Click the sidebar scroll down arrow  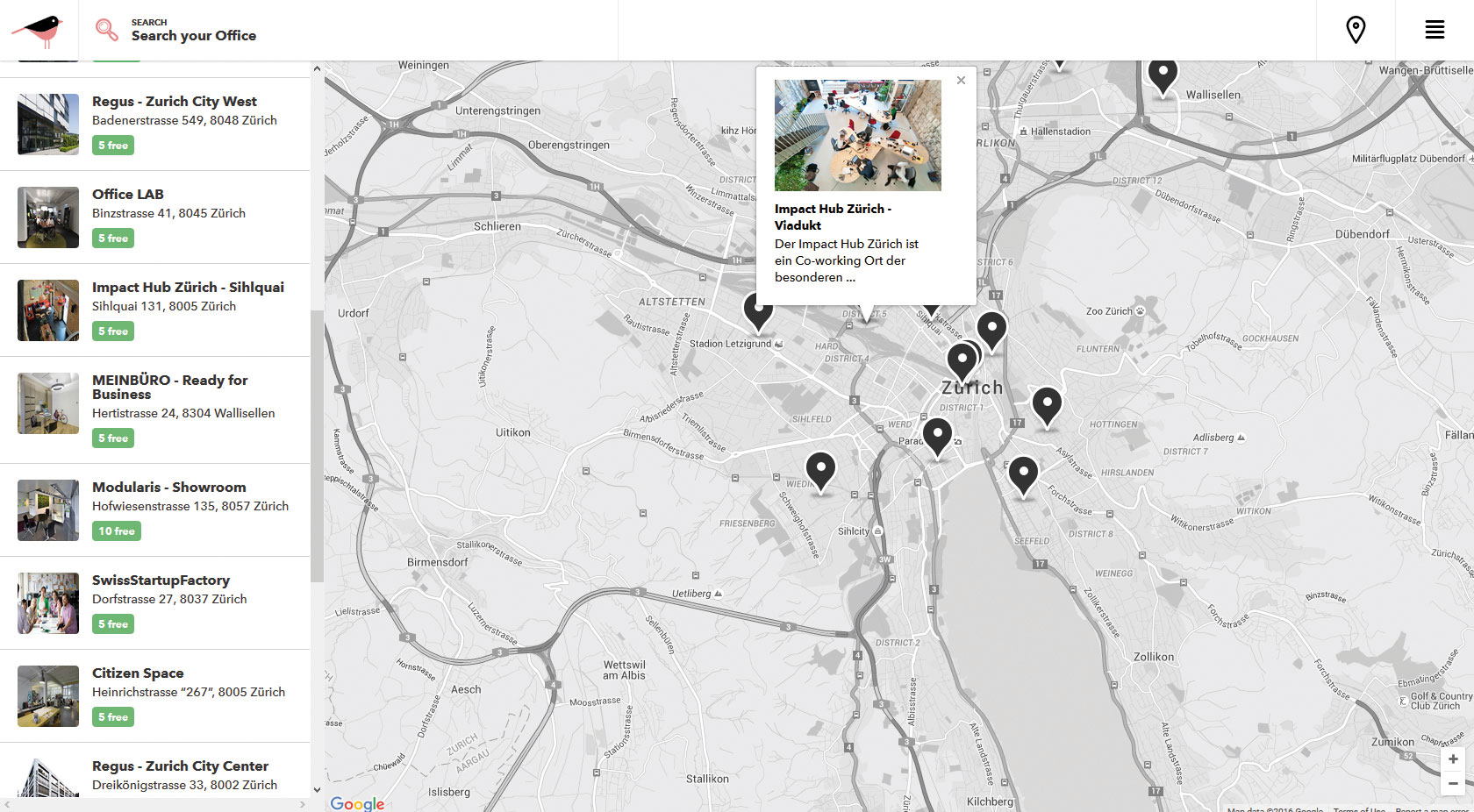point(317,790)
